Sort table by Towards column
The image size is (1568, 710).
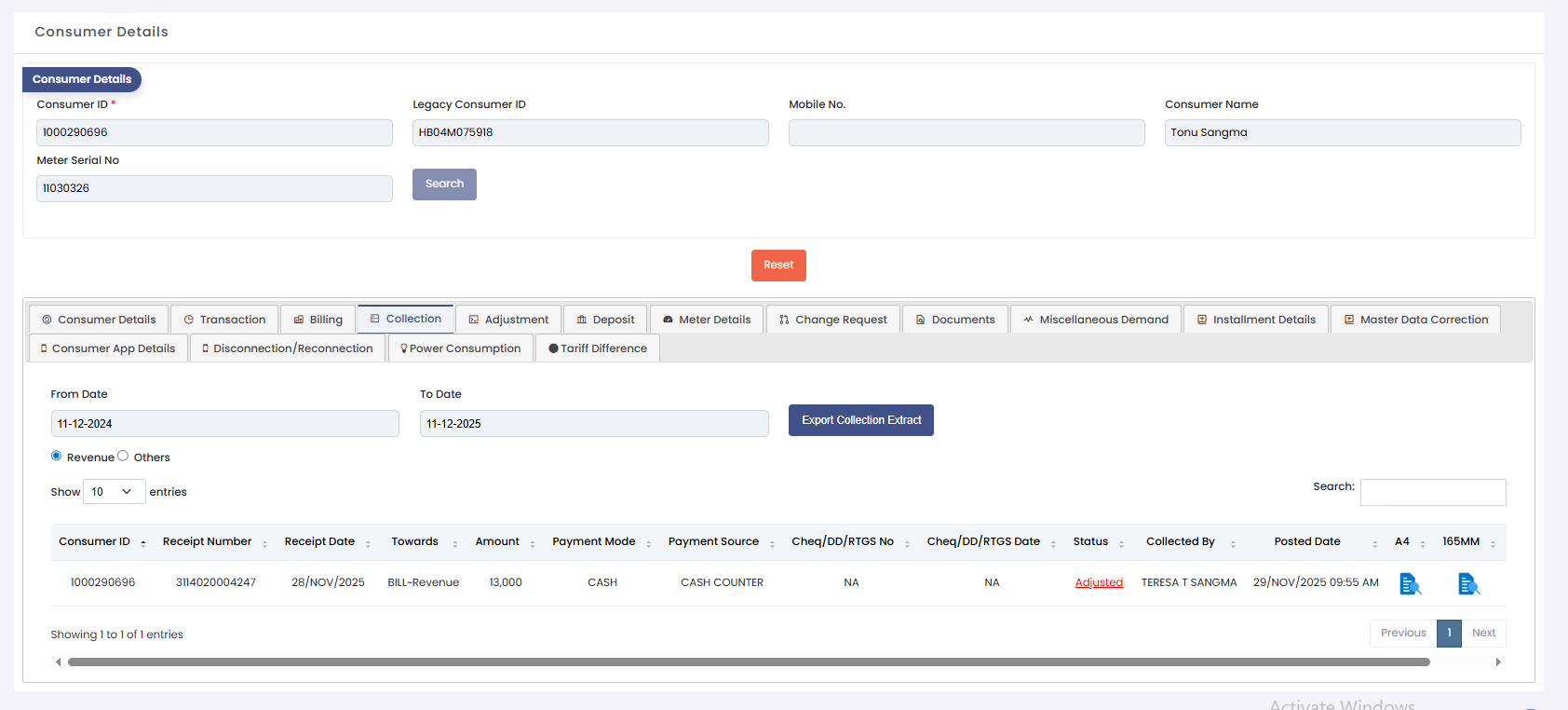click(424, 541)
